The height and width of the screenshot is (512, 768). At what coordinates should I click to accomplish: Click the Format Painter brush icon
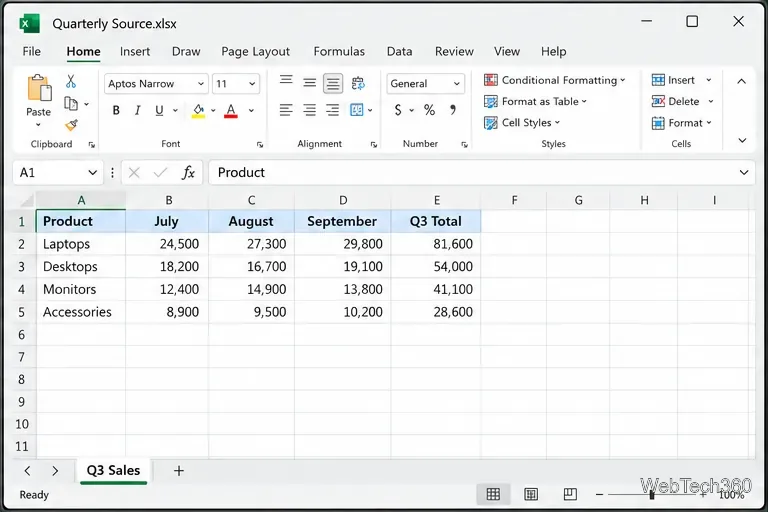pos(72,125)
